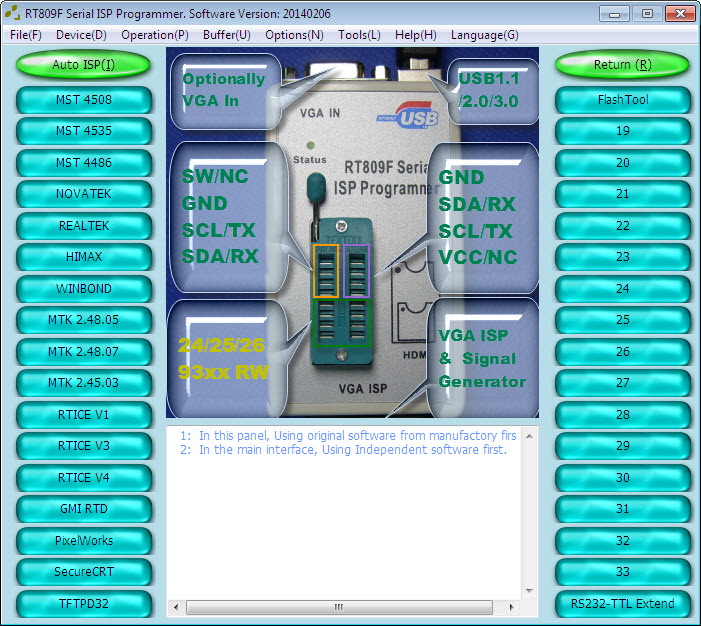The width and height of the screenshot is (701, 626).
Task: Open RS232-TTL Extend
Action: pos(623,604)
